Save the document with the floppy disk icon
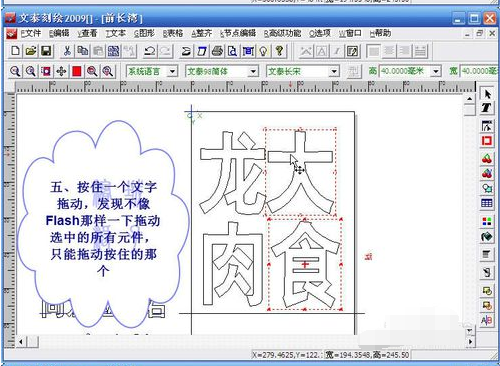The height and width of the screenshot is (366, 500). coord(46,51)
